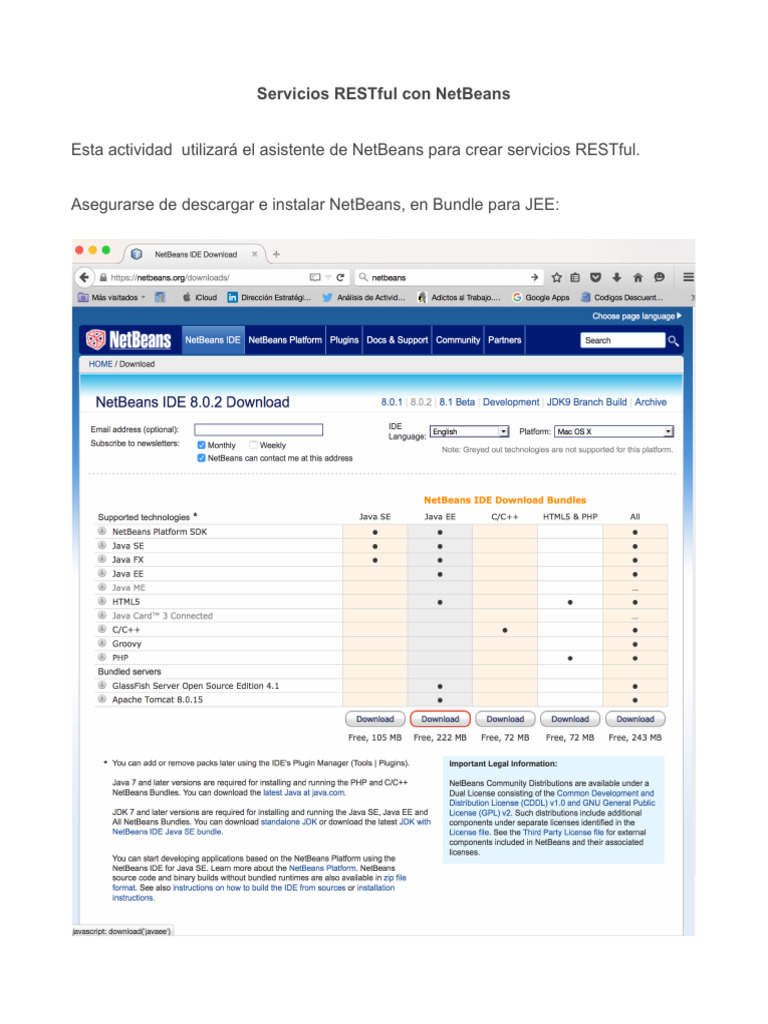Expand Más visitados bookmarks folder

click(112, 297)
